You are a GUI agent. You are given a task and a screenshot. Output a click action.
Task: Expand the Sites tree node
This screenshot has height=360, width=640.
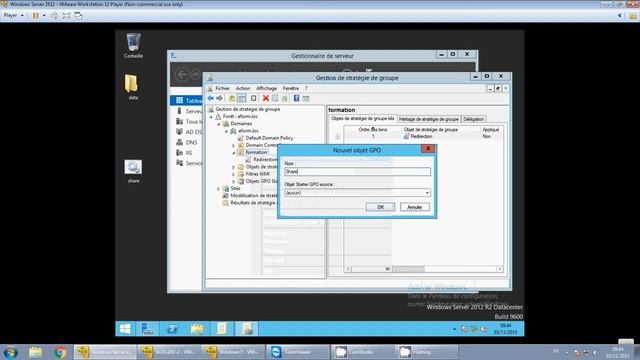(219, 189)
